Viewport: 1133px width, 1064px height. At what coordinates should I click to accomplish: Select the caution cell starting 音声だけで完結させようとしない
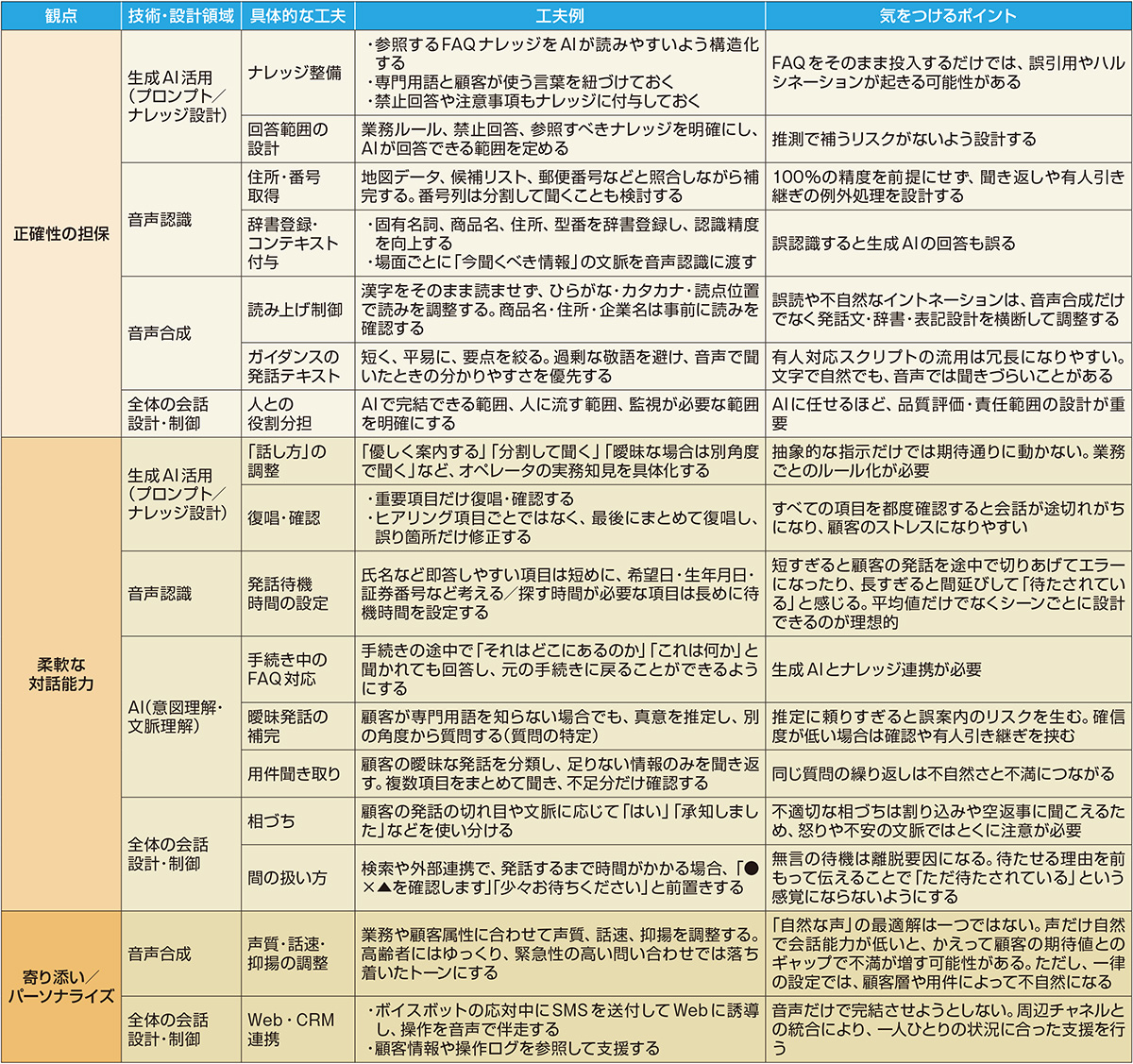pos(948,1029)
